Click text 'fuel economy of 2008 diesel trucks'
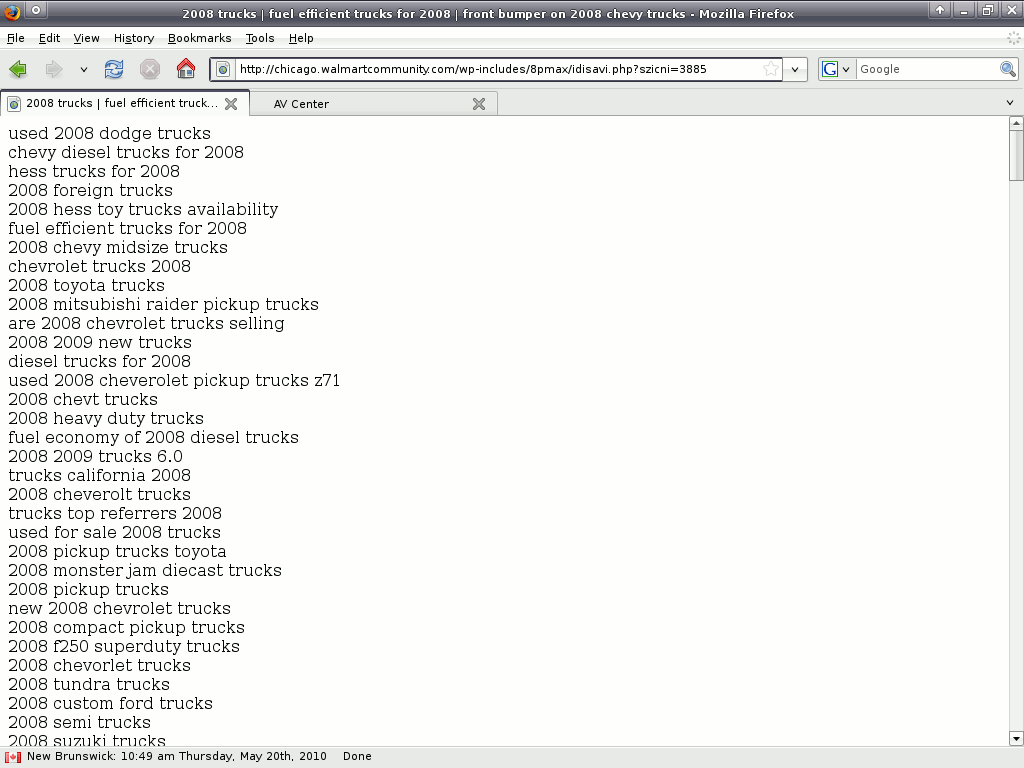Viewport: 1024px width, 768px height. [x=153, y=437]
